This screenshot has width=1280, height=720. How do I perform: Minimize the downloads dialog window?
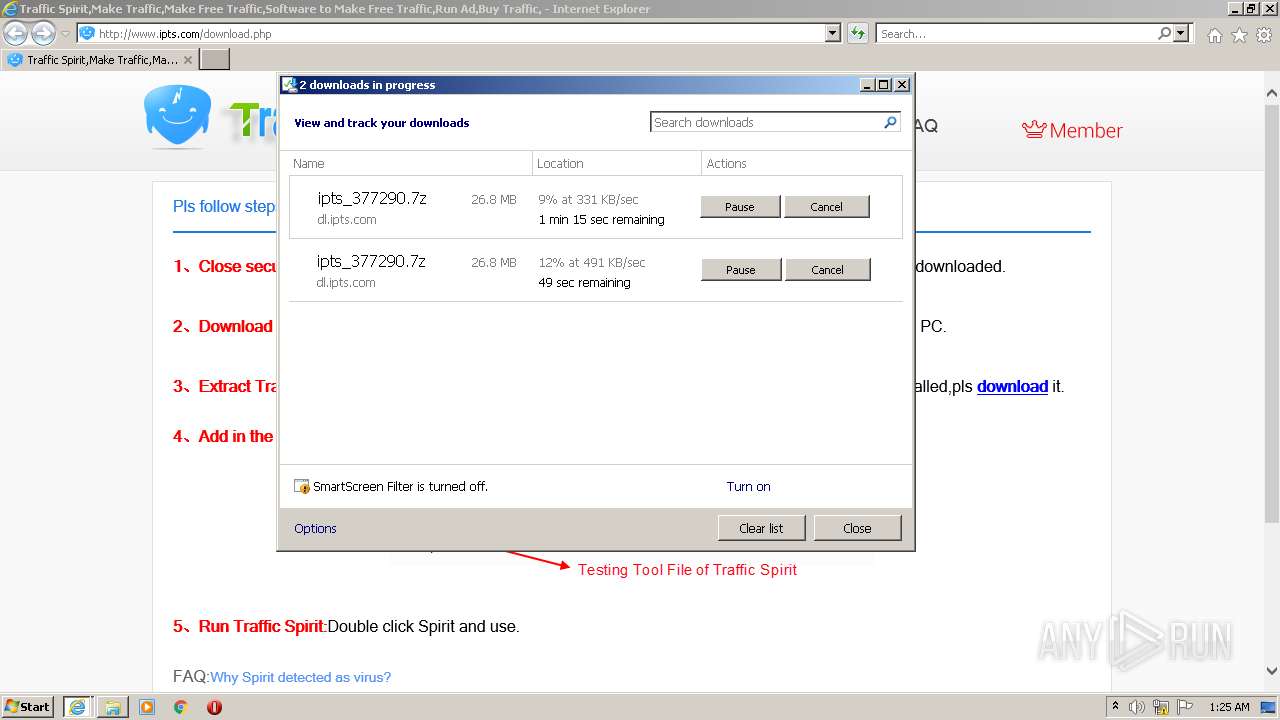click(867, 85)
